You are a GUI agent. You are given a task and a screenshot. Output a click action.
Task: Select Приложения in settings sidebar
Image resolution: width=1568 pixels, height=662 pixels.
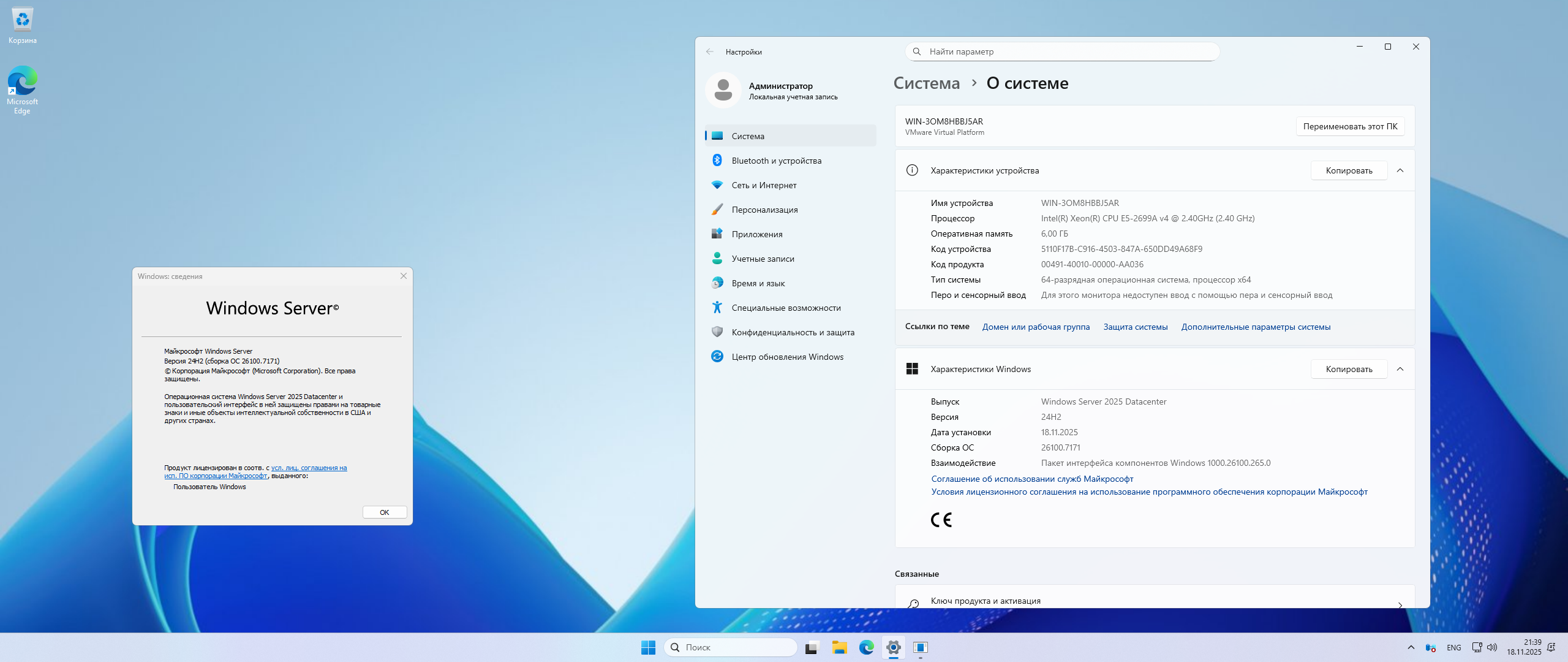(757, 234)
